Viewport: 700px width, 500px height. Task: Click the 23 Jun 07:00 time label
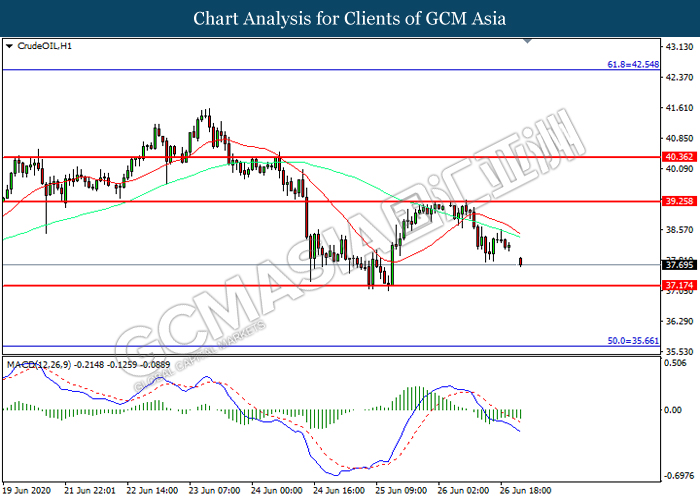(x=214, y=490)
